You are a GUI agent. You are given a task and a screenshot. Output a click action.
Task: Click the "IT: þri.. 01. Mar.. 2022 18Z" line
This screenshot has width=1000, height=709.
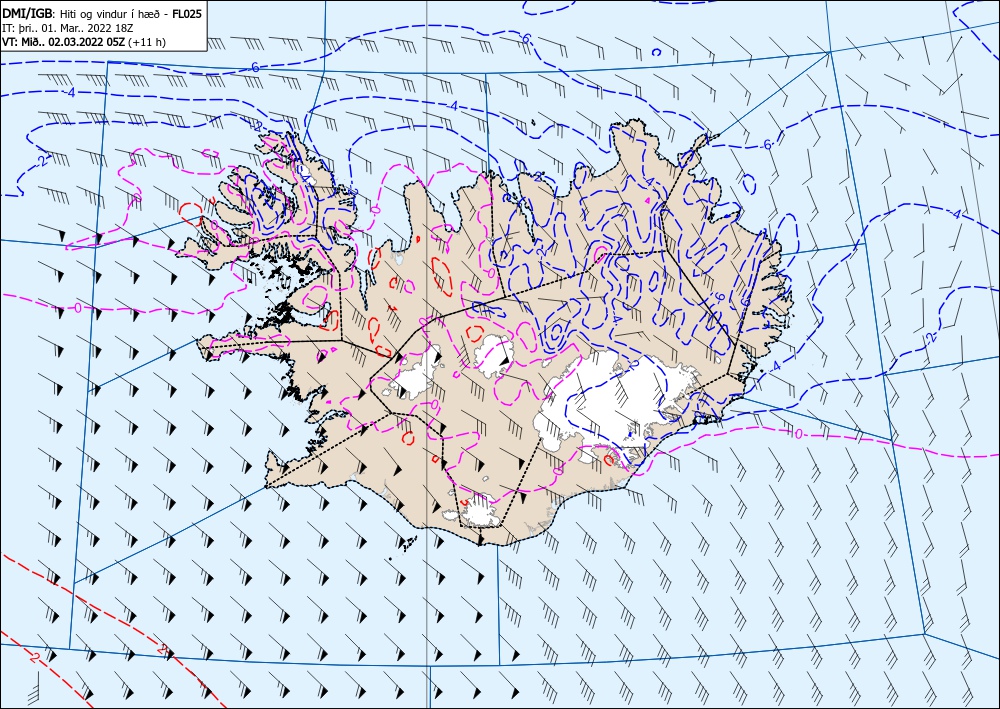pos(68,27)
